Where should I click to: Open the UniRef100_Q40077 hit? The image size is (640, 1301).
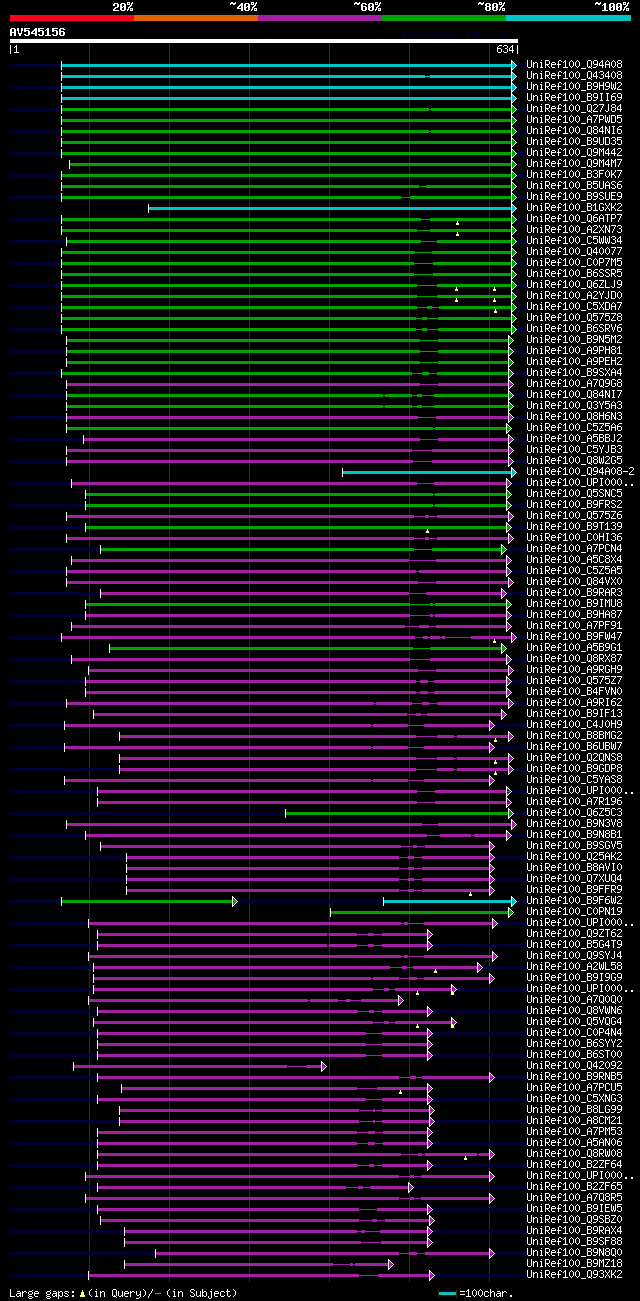(x=574, y=251)
